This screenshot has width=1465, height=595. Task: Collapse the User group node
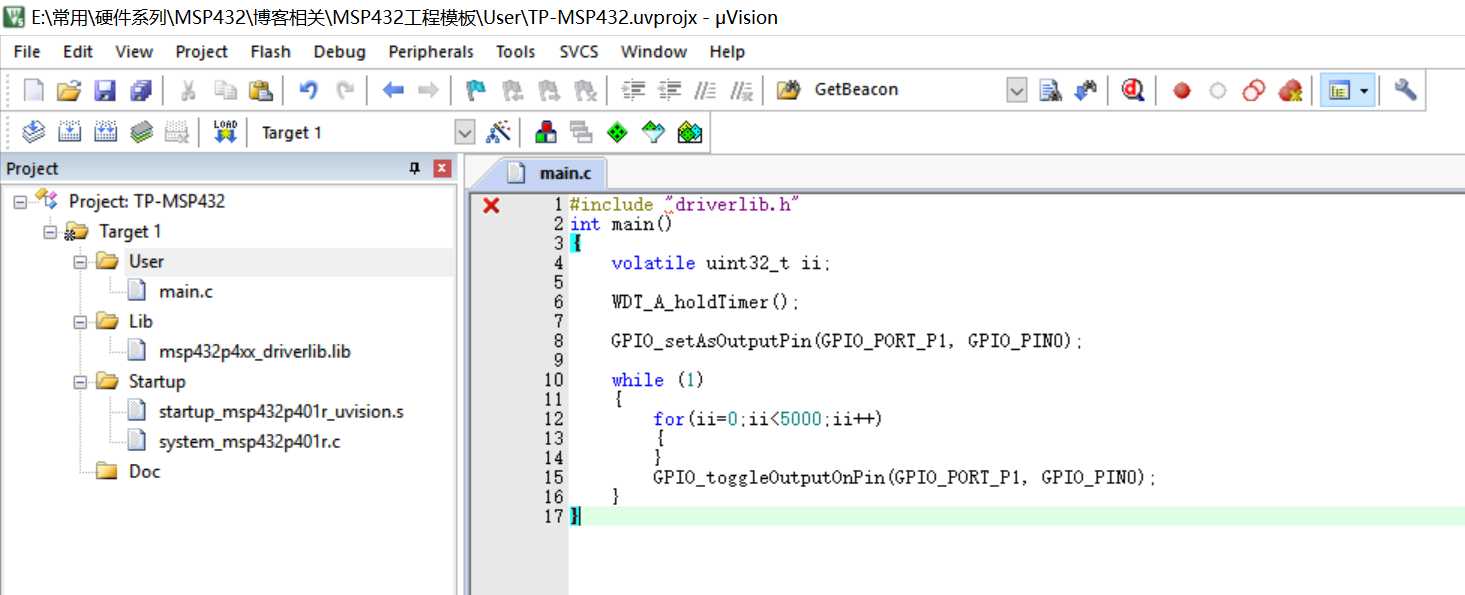[80, 262]
